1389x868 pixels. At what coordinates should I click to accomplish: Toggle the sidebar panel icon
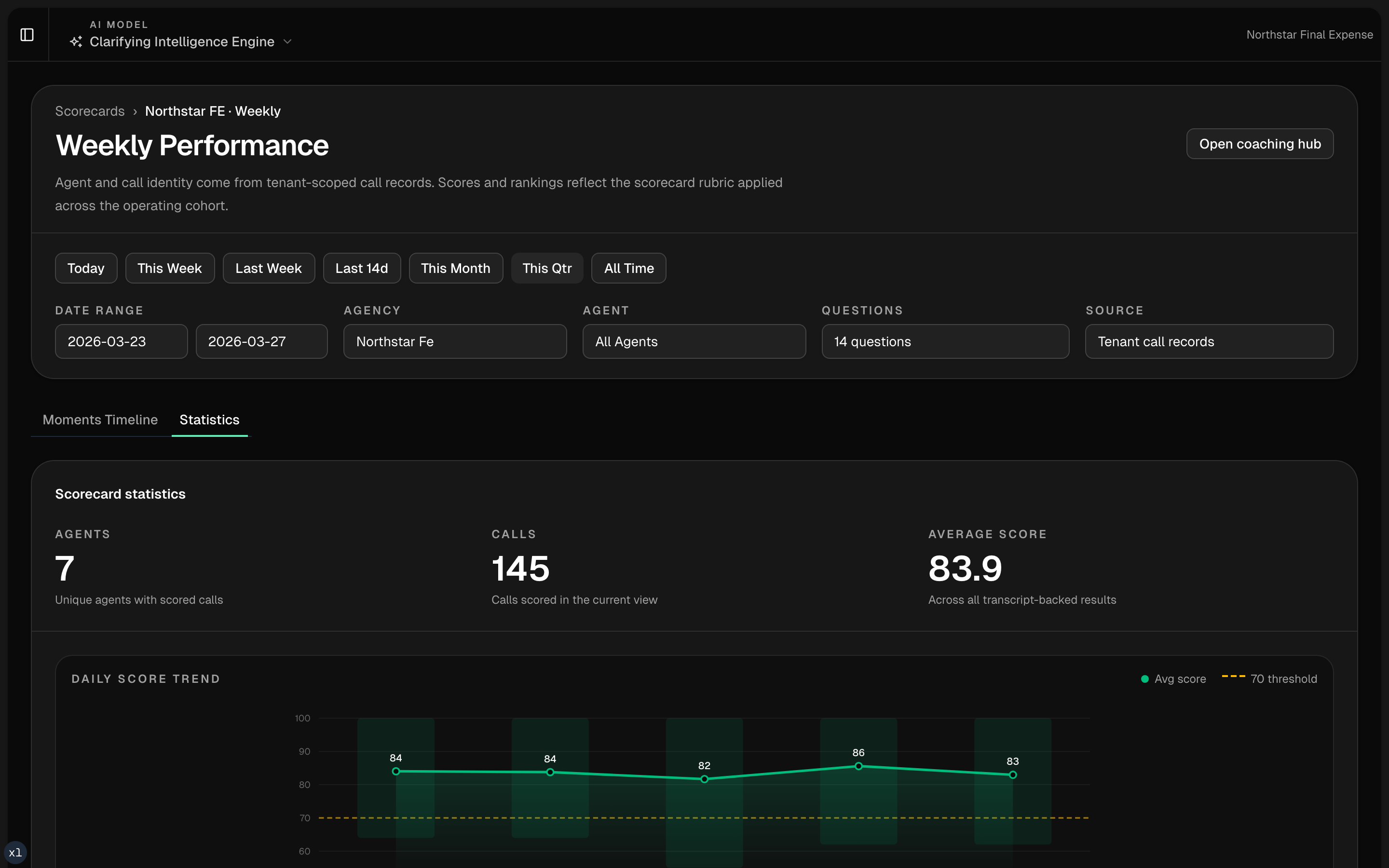27,35
